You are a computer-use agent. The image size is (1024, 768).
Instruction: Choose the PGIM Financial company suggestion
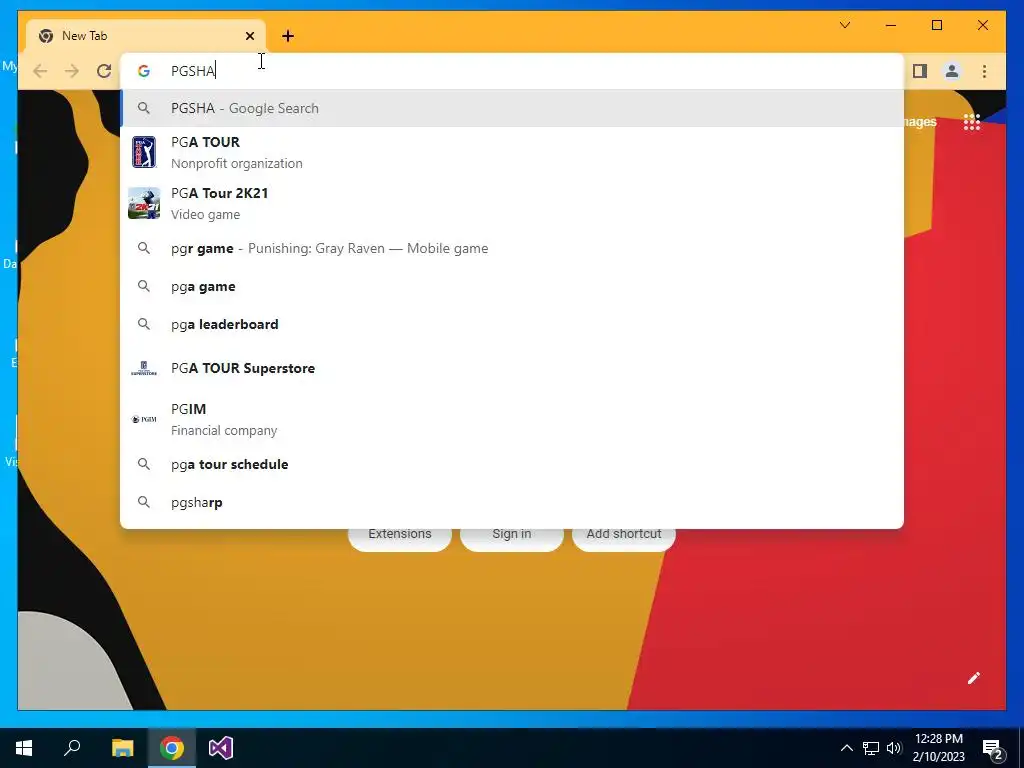[x=512, y=419]
